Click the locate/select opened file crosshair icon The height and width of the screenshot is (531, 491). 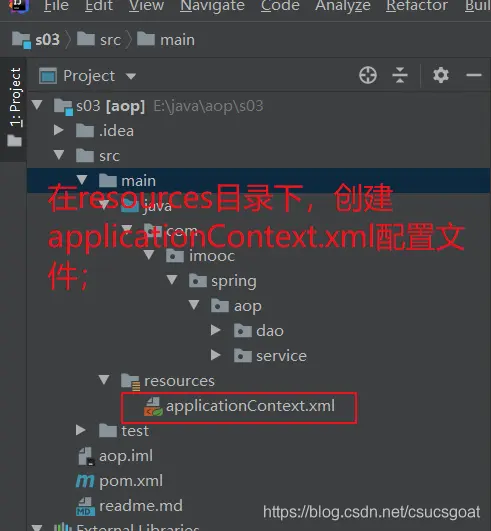click(x=368, y=75)
